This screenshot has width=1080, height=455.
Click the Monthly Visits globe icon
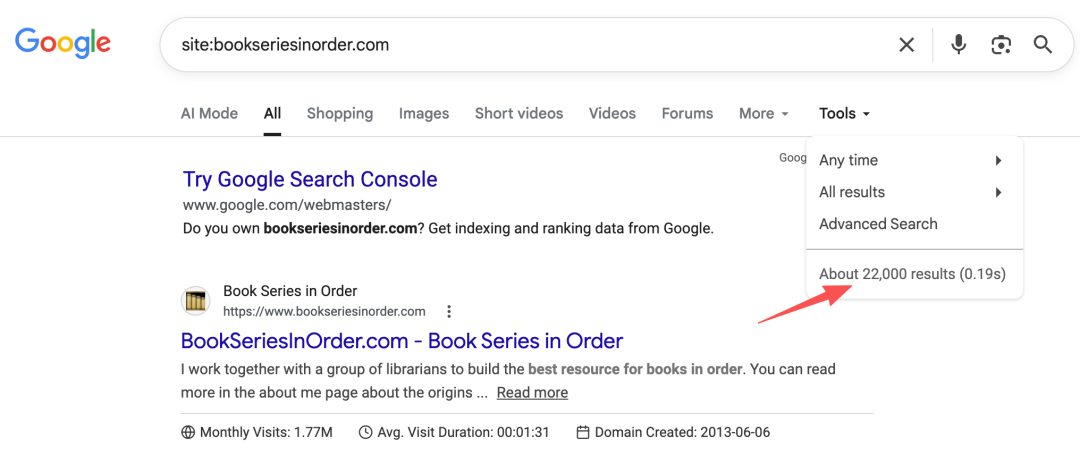tap(188, 432)
